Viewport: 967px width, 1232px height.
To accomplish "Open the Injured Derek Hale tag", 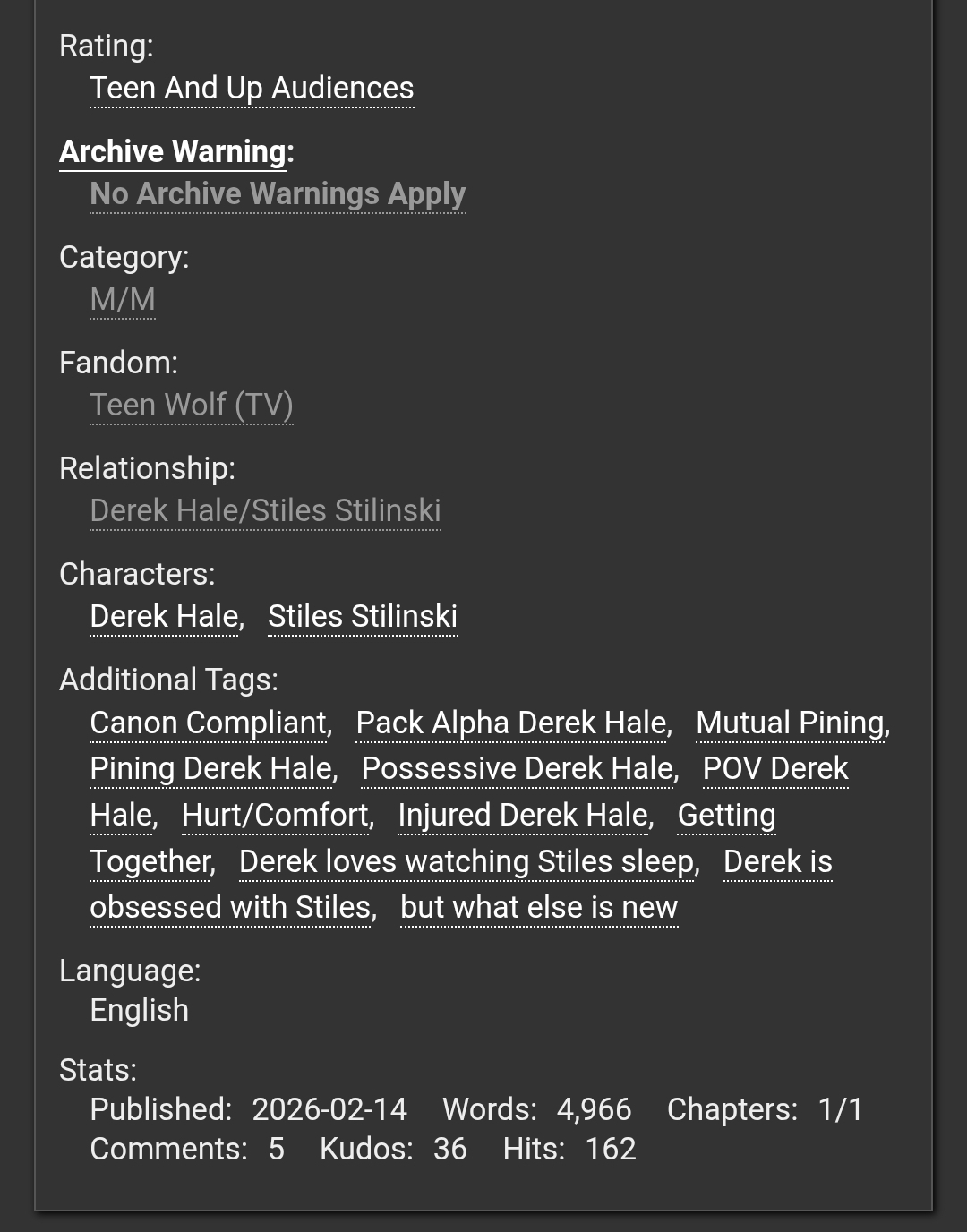I will tap(523, 816).
